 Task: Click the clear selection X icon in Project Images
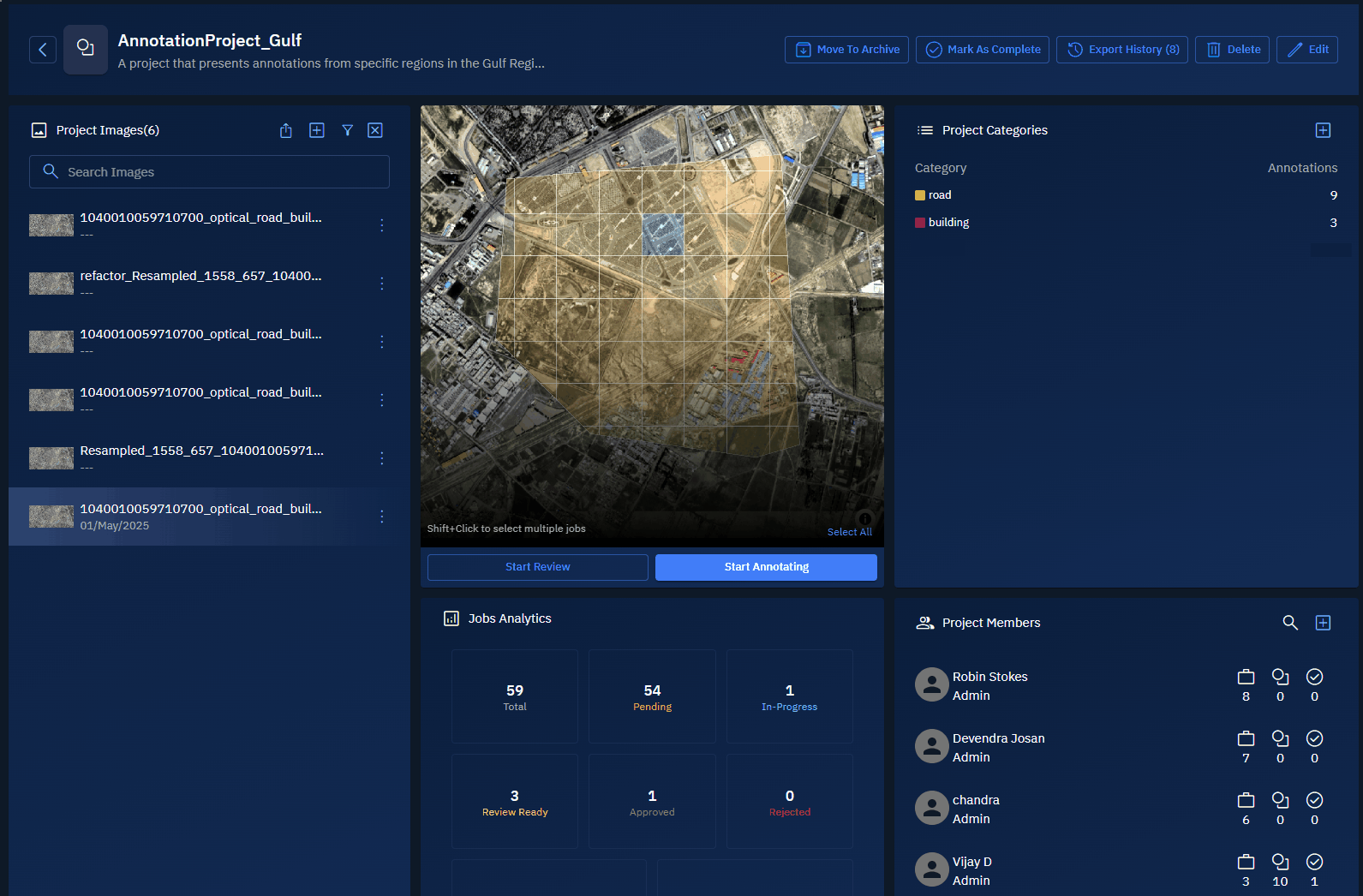[375, 130]
